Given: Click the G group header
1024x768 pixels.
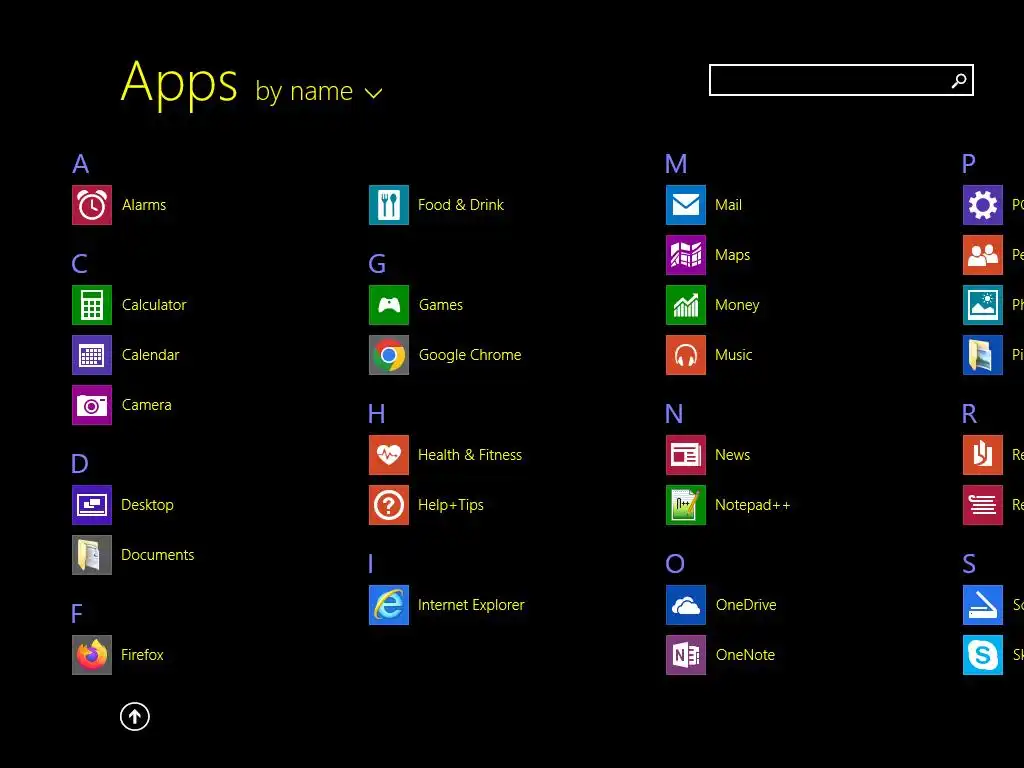Looking at the screenshot, I should pos(377,264).
